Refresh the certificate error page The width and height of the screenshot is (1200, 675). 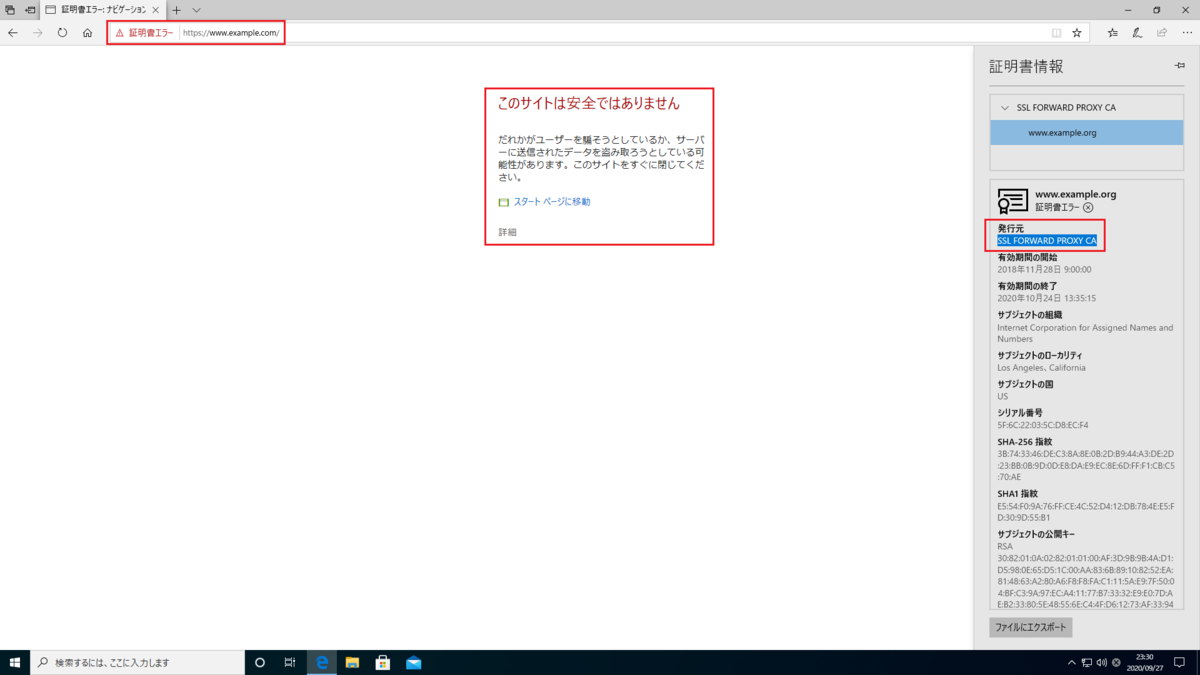pyautogui.click(x=62, y=32)
